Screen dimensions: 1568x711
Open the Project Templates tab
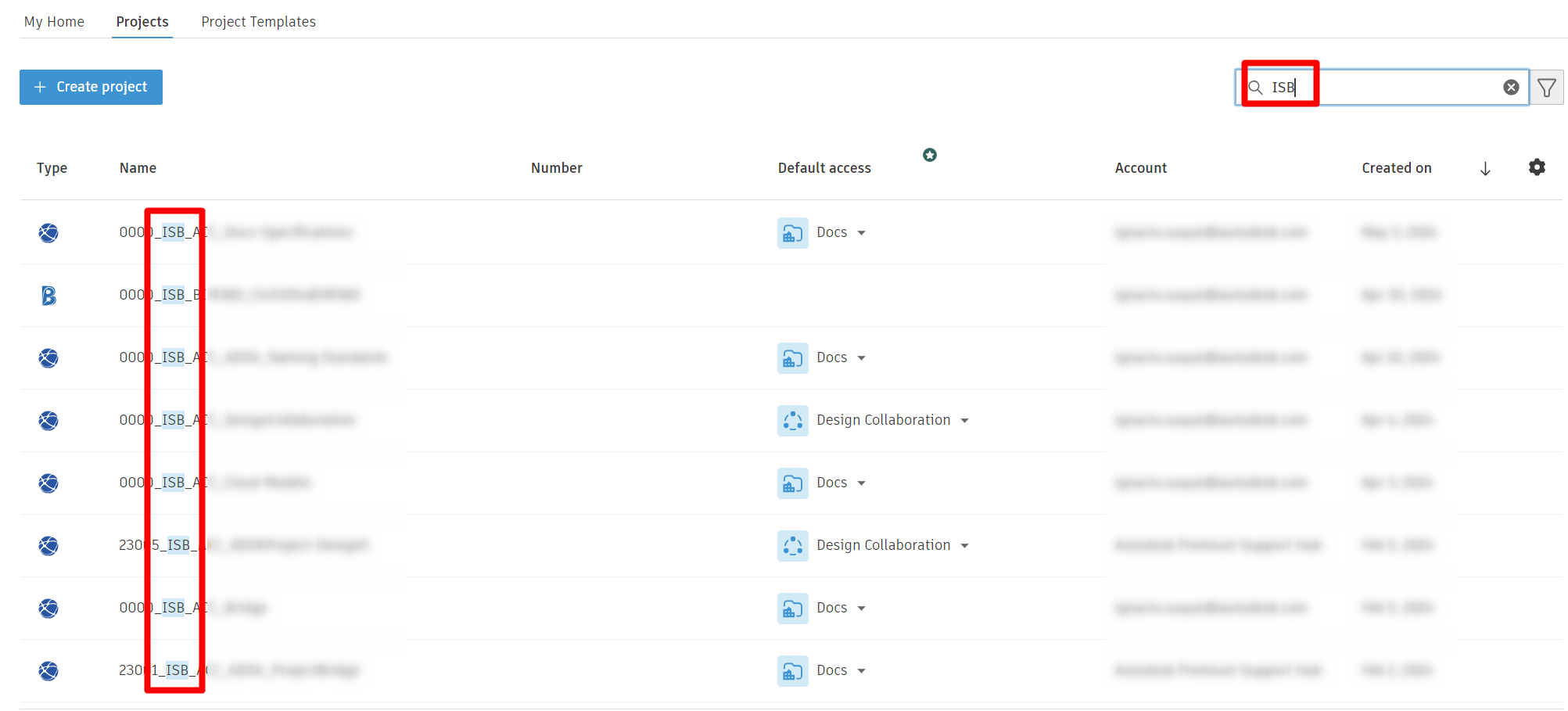point(258,21)
